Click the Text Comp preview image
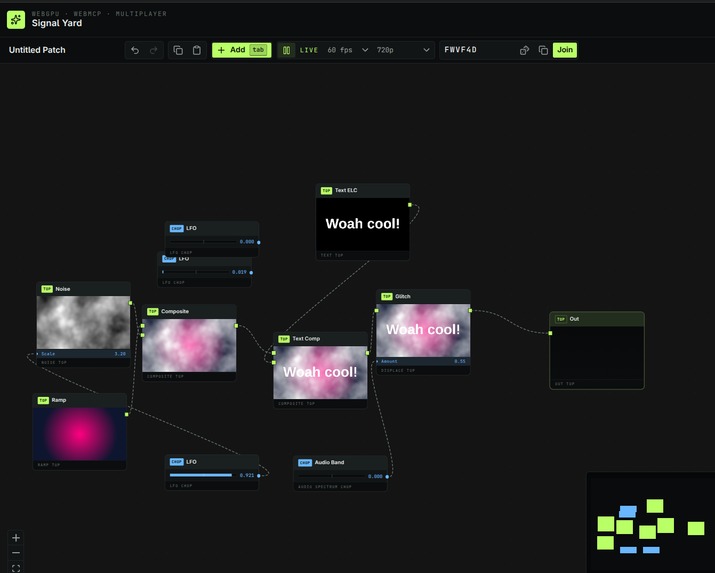 coord(320,372)
